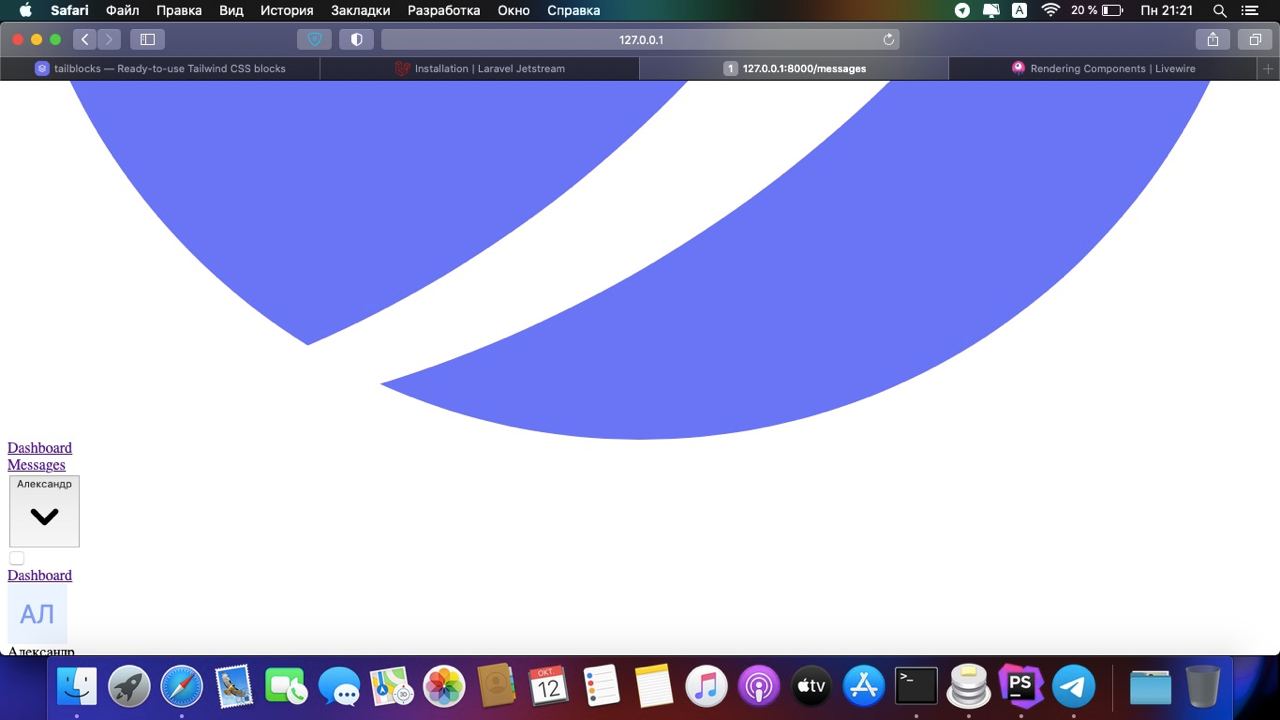The height and width of the screenshot is (720, 1280).
Task: Expand the Александр user dropdown button
Action: (44, 511)
